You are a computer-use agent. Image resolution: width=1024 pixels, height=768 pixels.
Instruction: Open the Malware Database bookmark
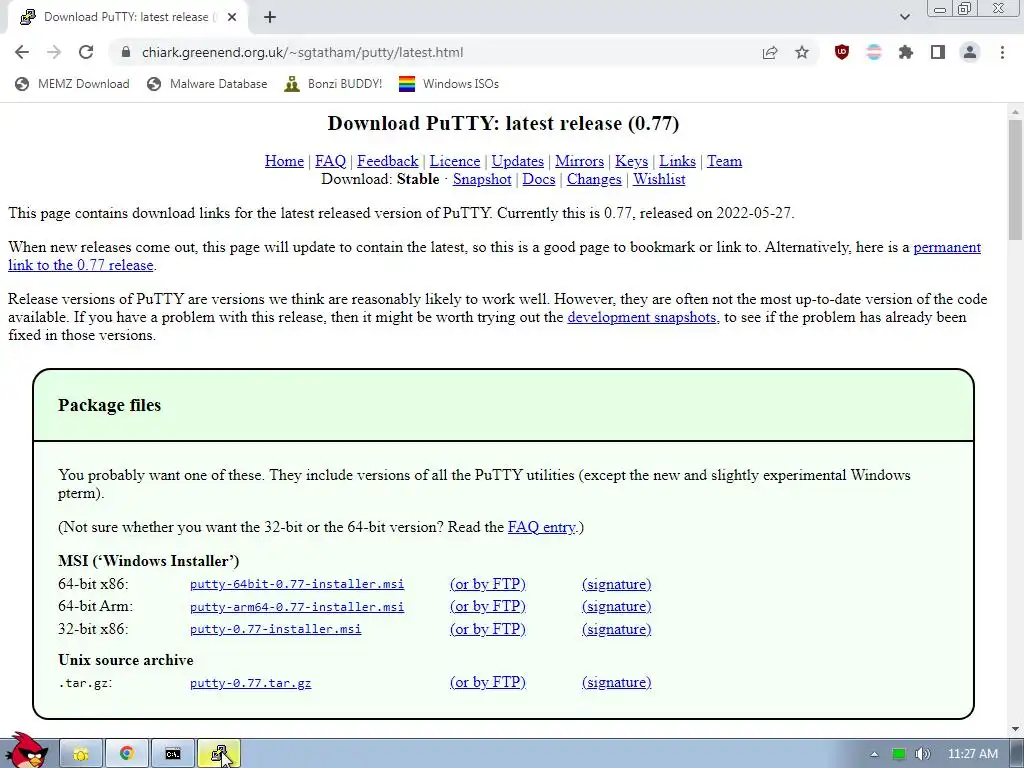point(207,84)
